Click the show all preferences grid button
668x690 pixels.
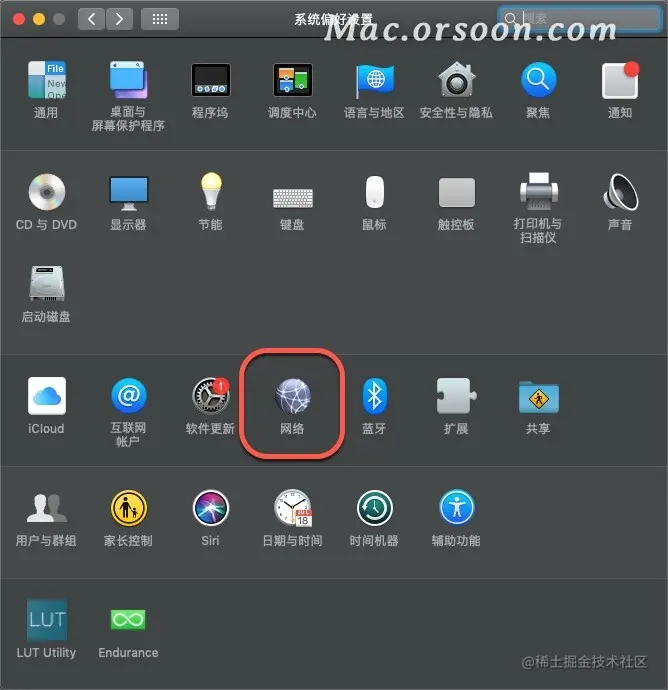(x=160, y=19)
